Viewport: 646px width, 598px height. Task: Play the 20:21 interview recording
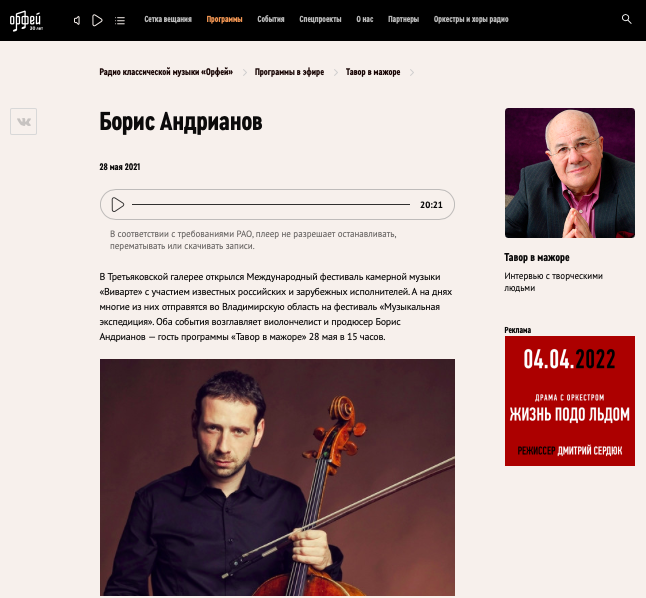[x=117, y=204]
